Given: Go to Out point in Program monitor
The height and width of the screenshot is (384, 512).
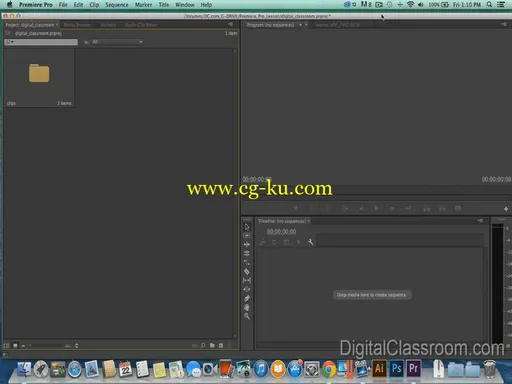Looking at the screenshot, I should pos(408,208).
